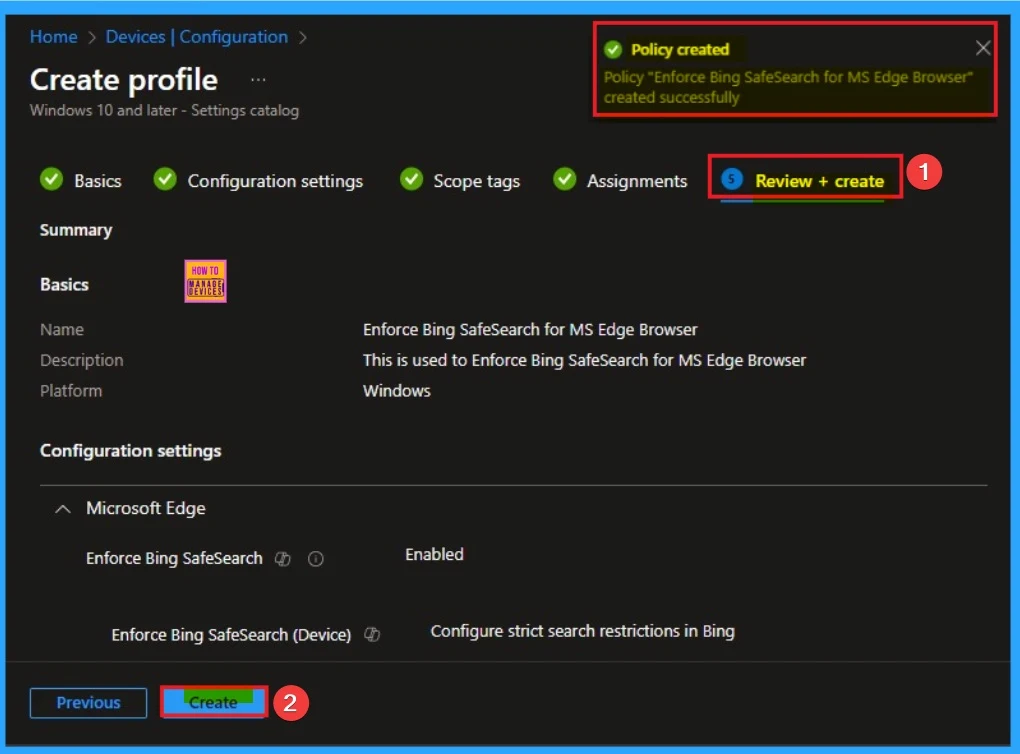The height and width of the screenshot is (754, 1020).
Task: Click the Home breadcrumb link
Action: coord(53,37)
